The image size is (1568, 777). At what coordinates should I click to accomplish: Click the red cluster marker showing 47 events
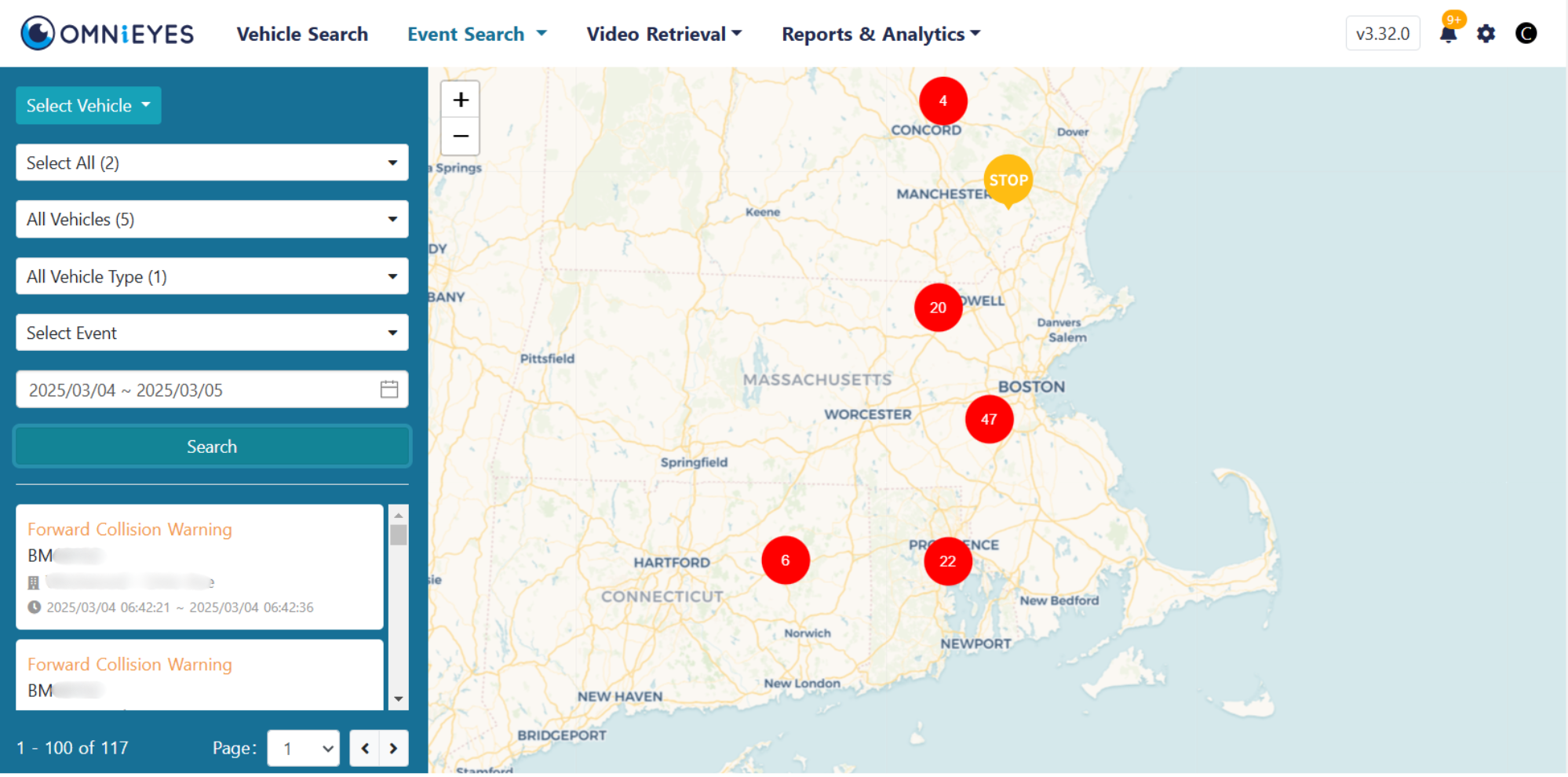(x=989, y=419)
